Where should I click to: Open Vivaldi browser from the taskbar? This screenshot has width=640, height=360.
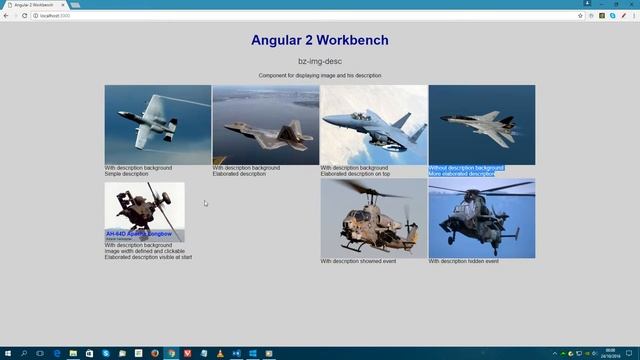tap(187, 353)
